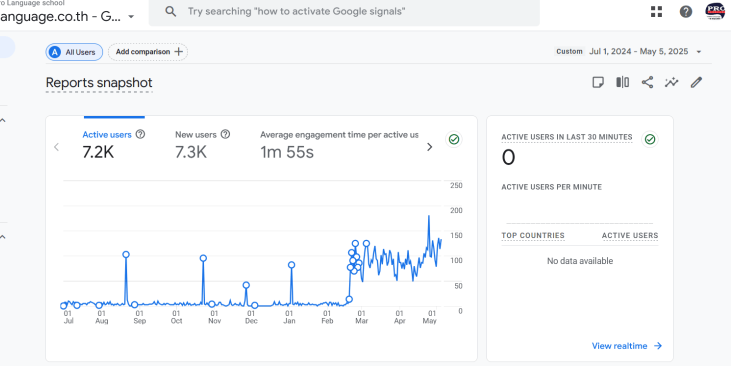Click the late-November spike data point
The height and width of the screenshot is (366, 731).
(x=246, y=285)
